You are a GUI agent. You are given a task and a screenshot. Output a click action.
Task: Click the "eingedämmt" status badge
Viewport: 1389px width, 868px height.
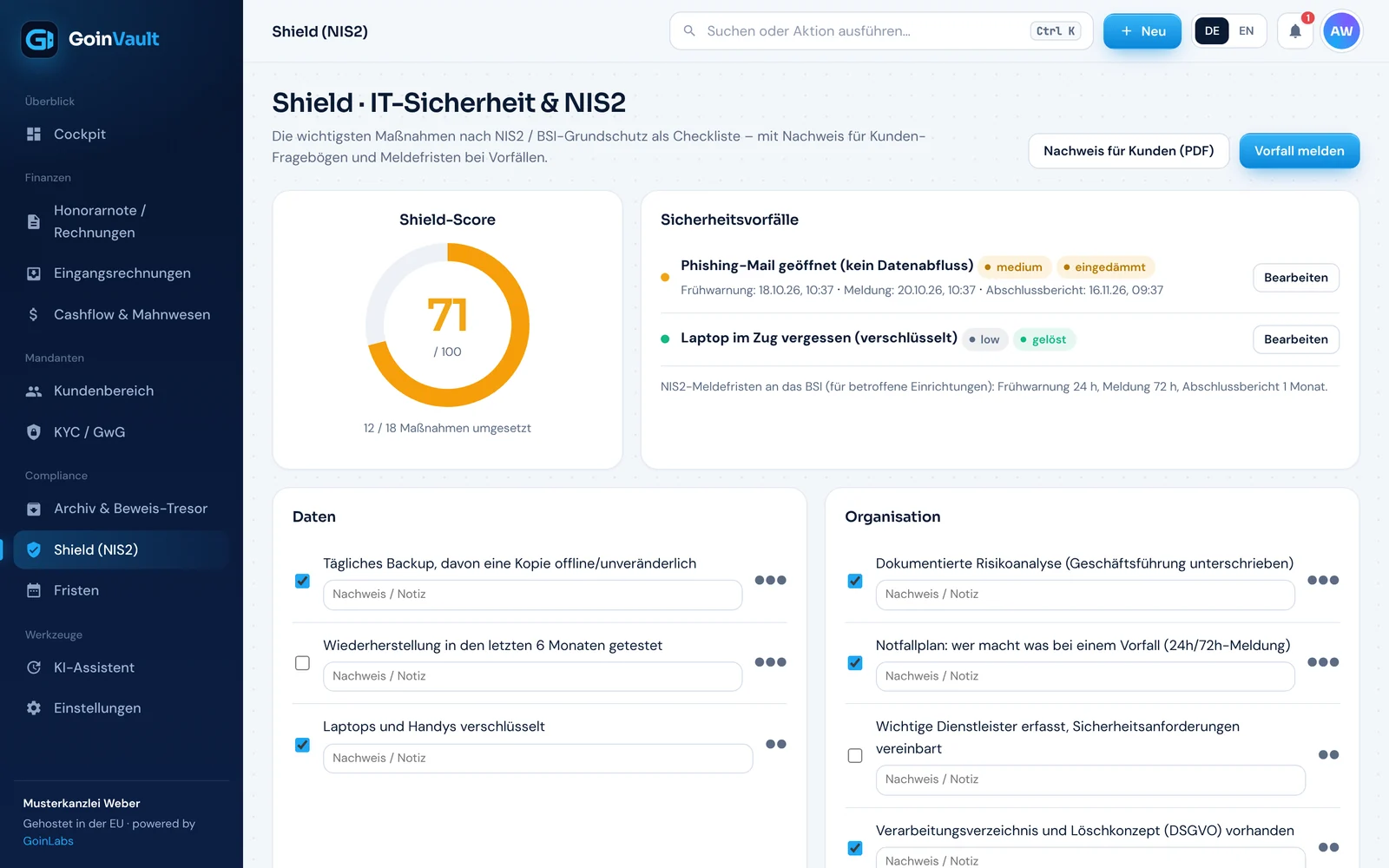1104,267
